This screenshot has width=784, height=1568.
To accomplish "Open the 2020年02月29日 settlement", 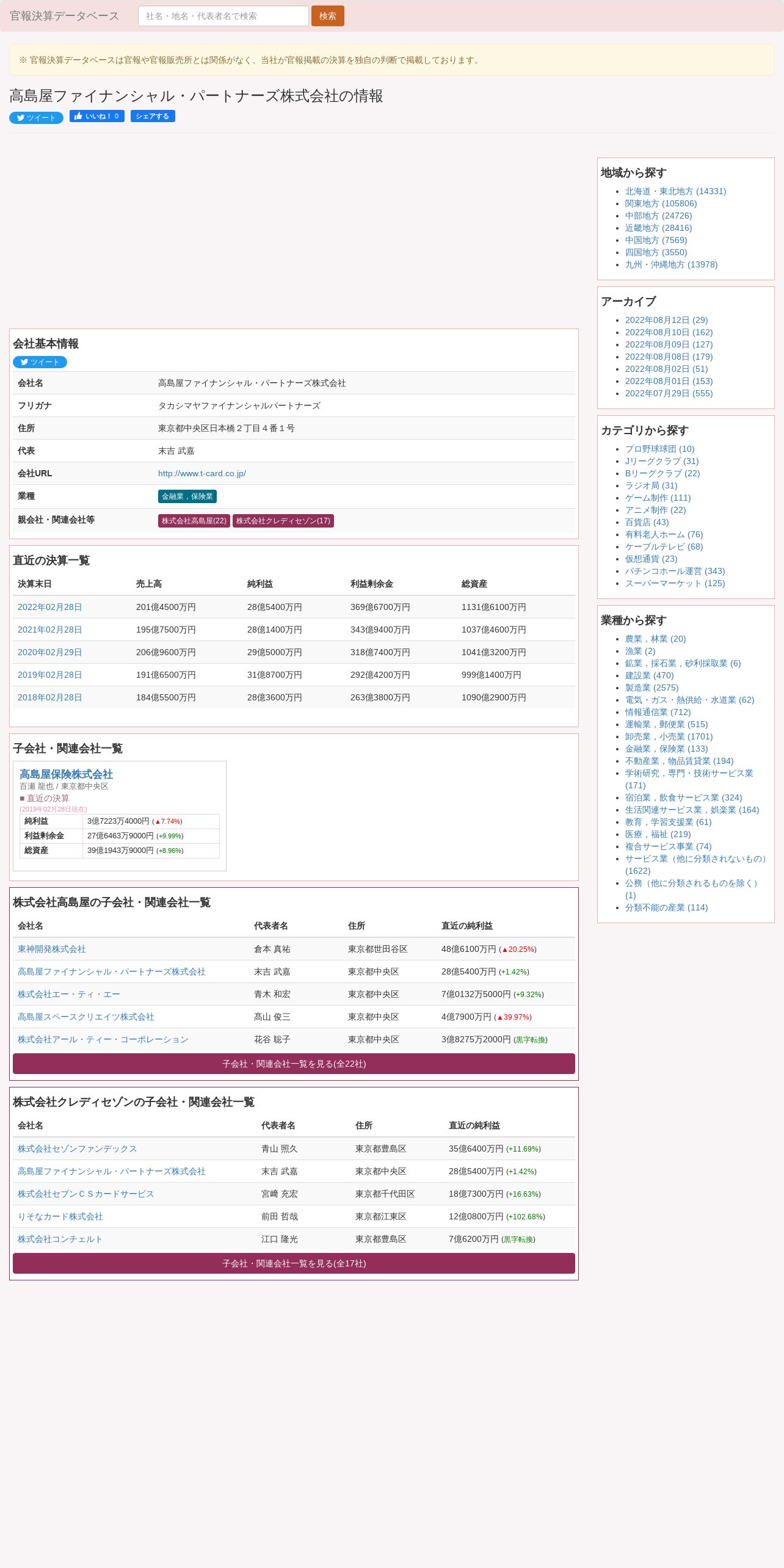I will click(49, 652).
